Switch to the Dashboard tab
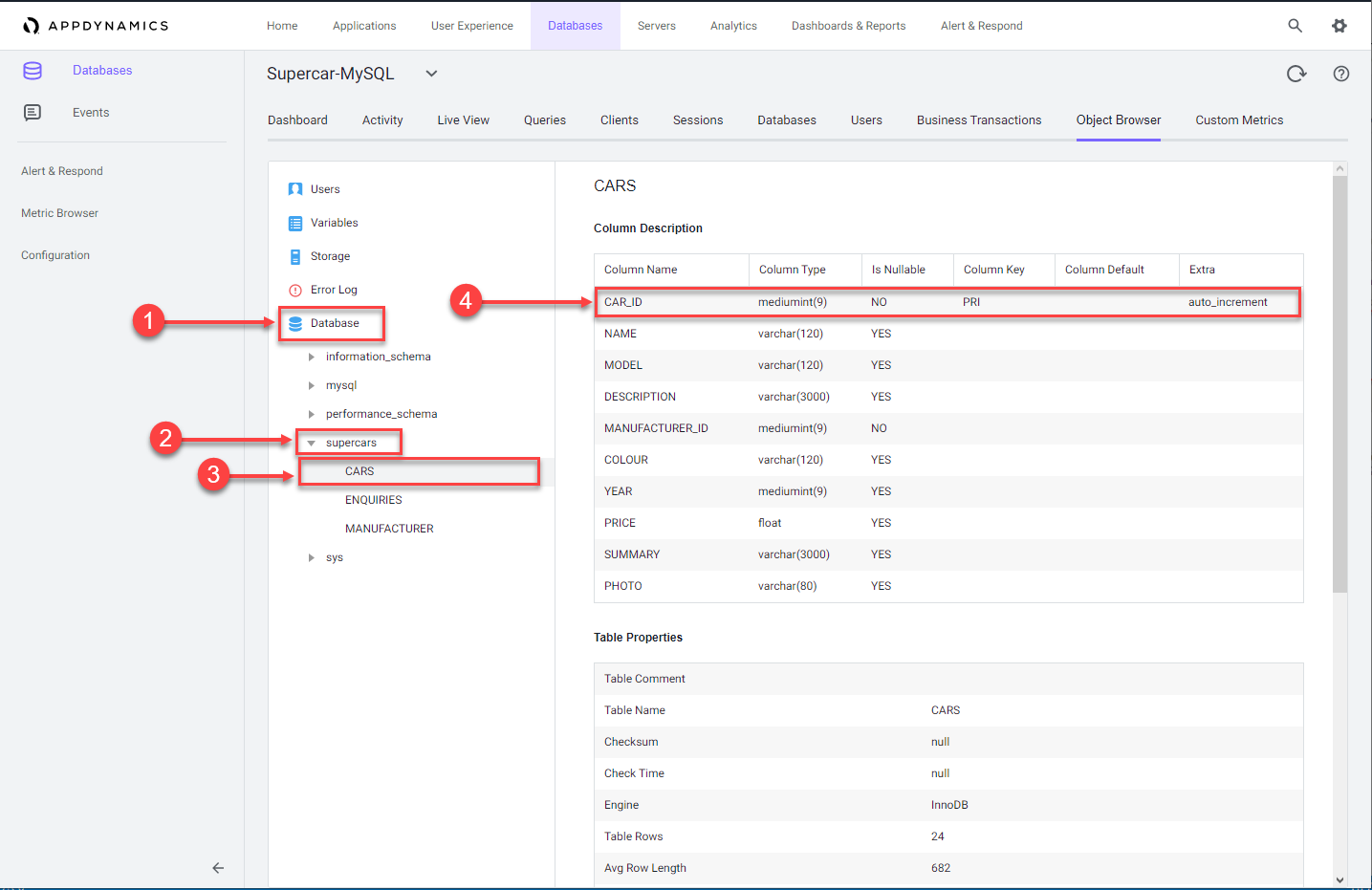 [x=297, y=119]
